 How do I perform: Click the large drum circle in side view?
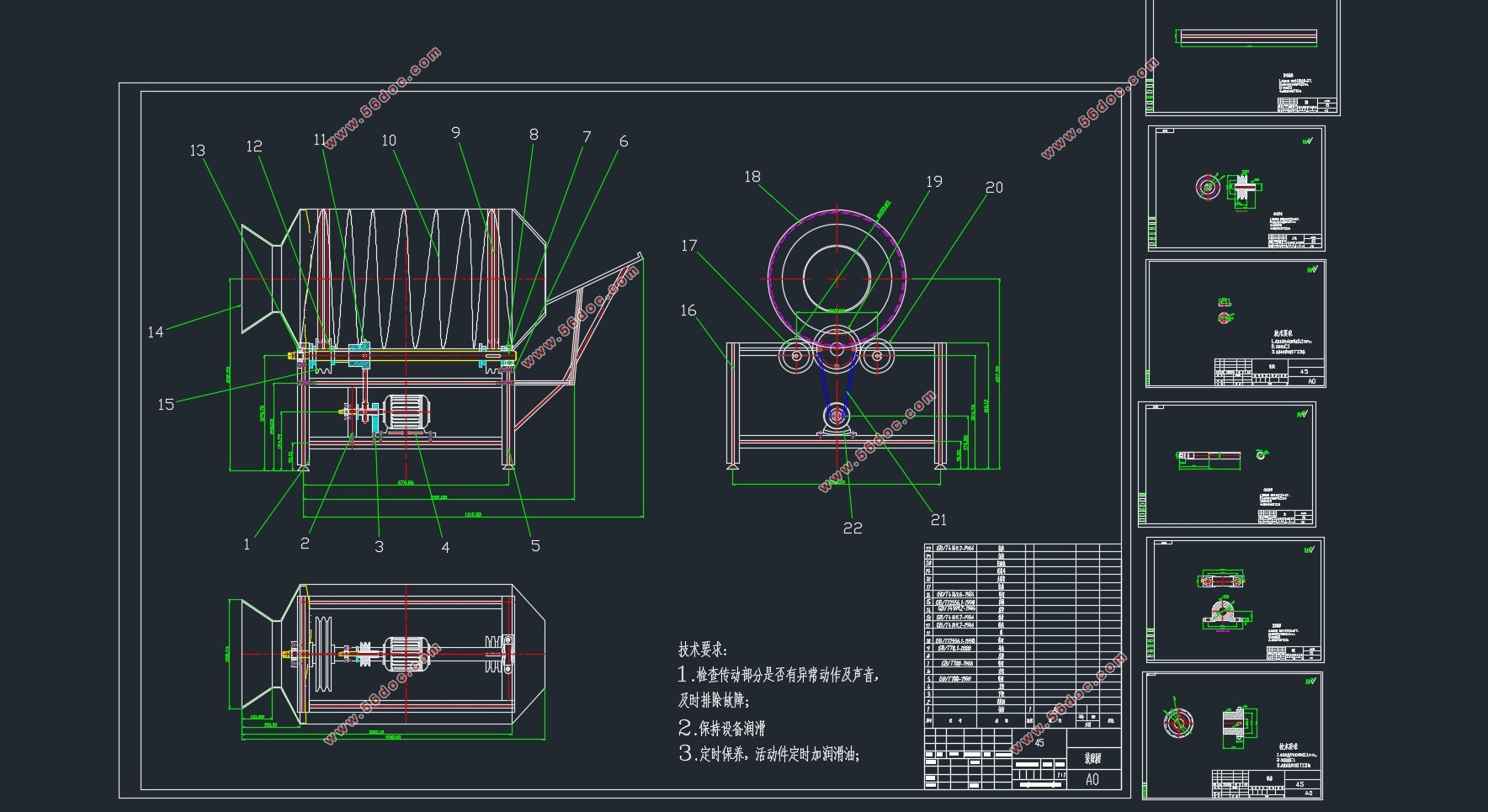tap(837, 276)
